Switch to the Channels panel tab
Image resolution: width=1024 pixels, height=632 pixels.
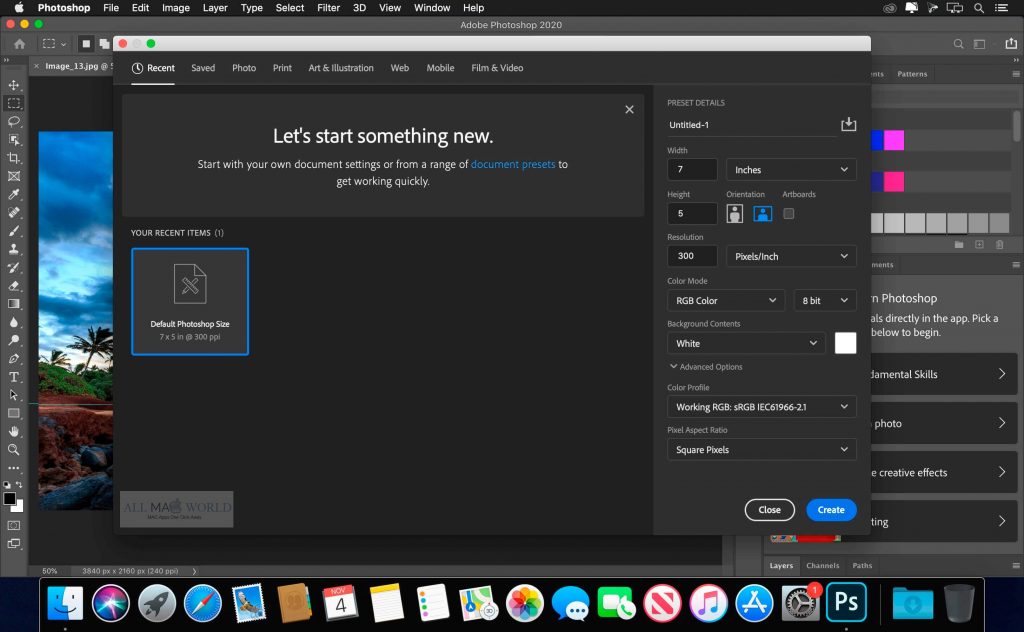pos(822,565)
